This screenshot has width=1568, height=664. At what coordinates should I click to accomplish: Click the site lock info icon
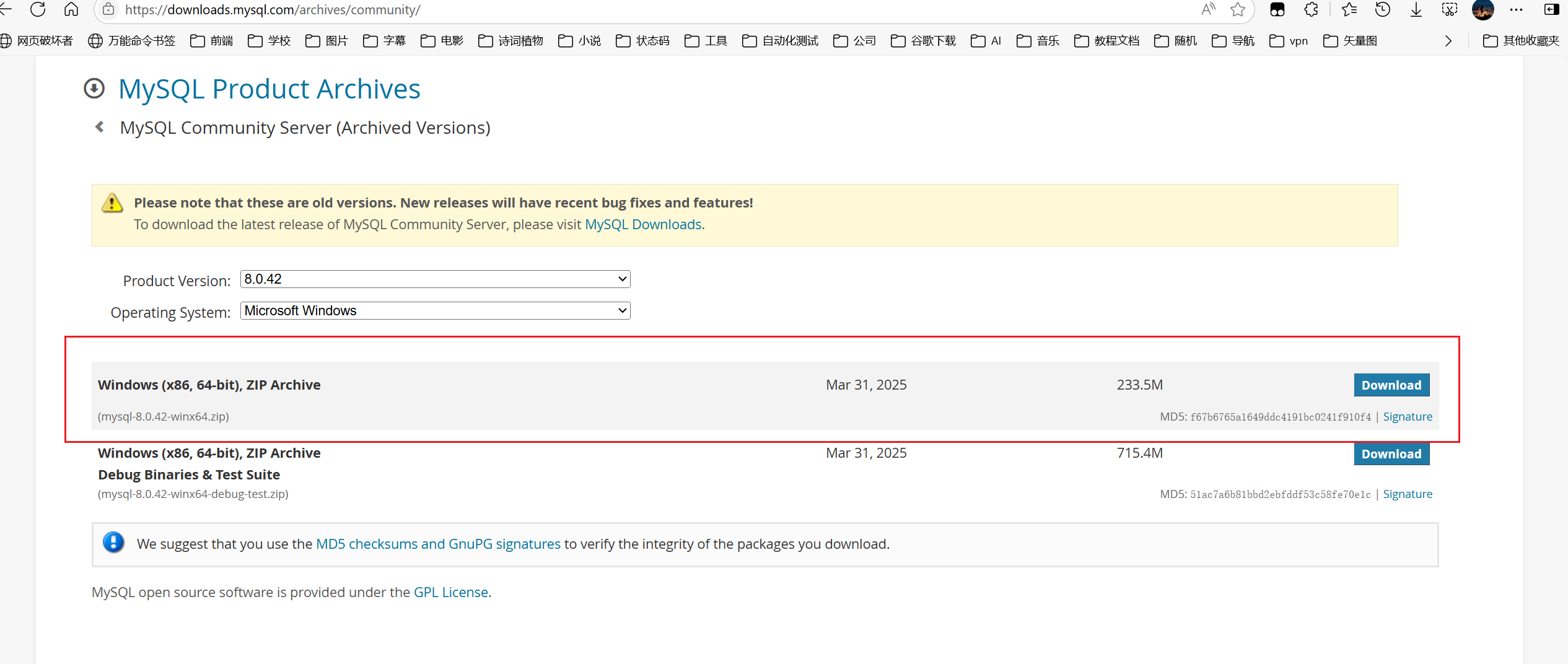(x=108, y=9)
